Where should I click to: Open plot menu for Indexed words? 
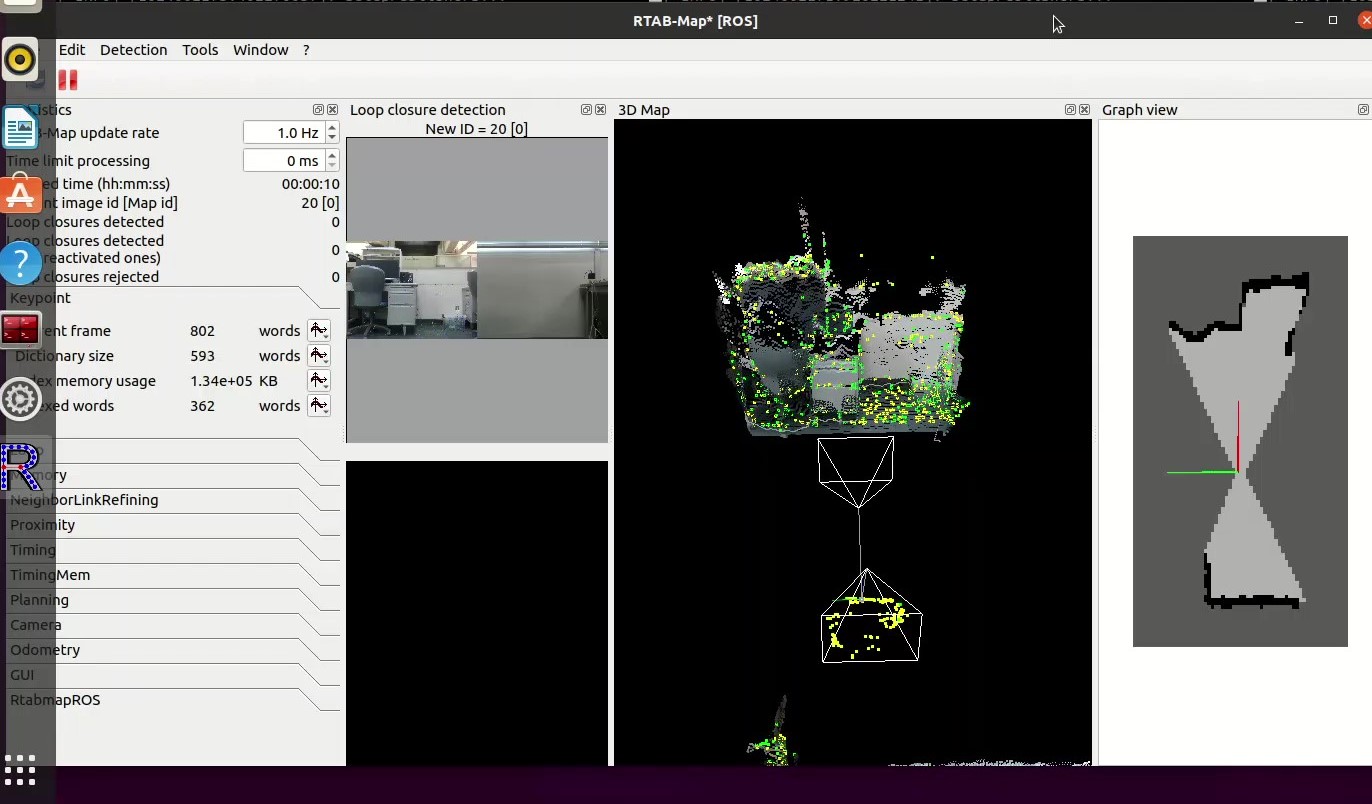pyautogui.click(x=318, y=406)
